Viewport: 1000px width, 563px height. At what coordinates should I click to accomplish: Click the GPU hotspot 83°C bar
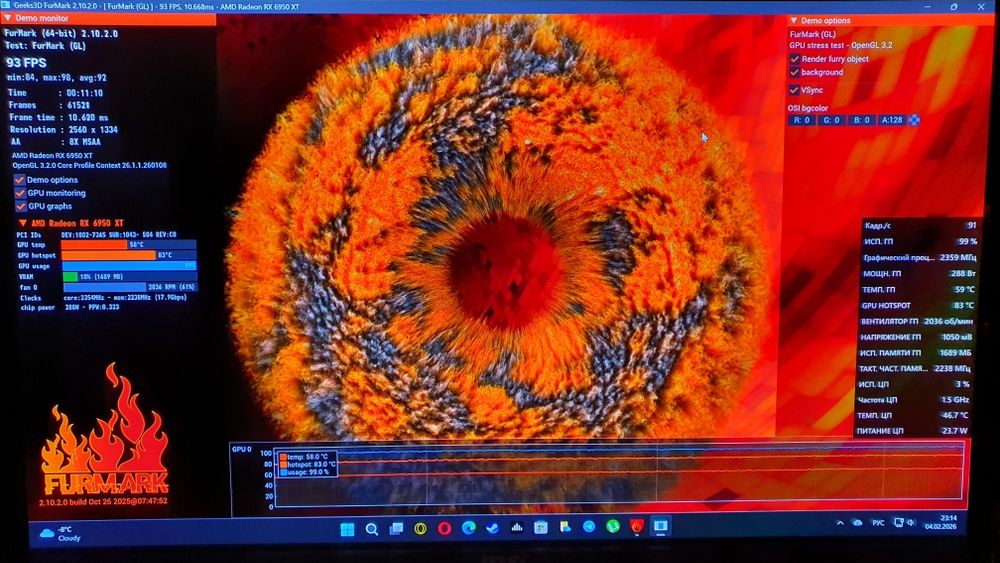tap(128, 255)
